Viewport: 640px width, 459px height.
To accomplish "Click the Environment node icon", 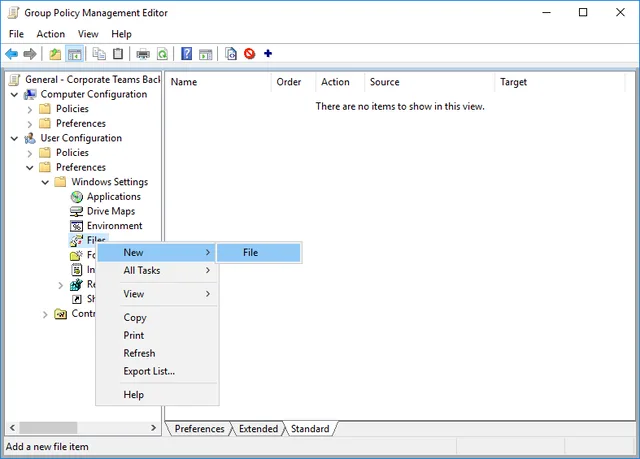I will (x=76, y=226).
